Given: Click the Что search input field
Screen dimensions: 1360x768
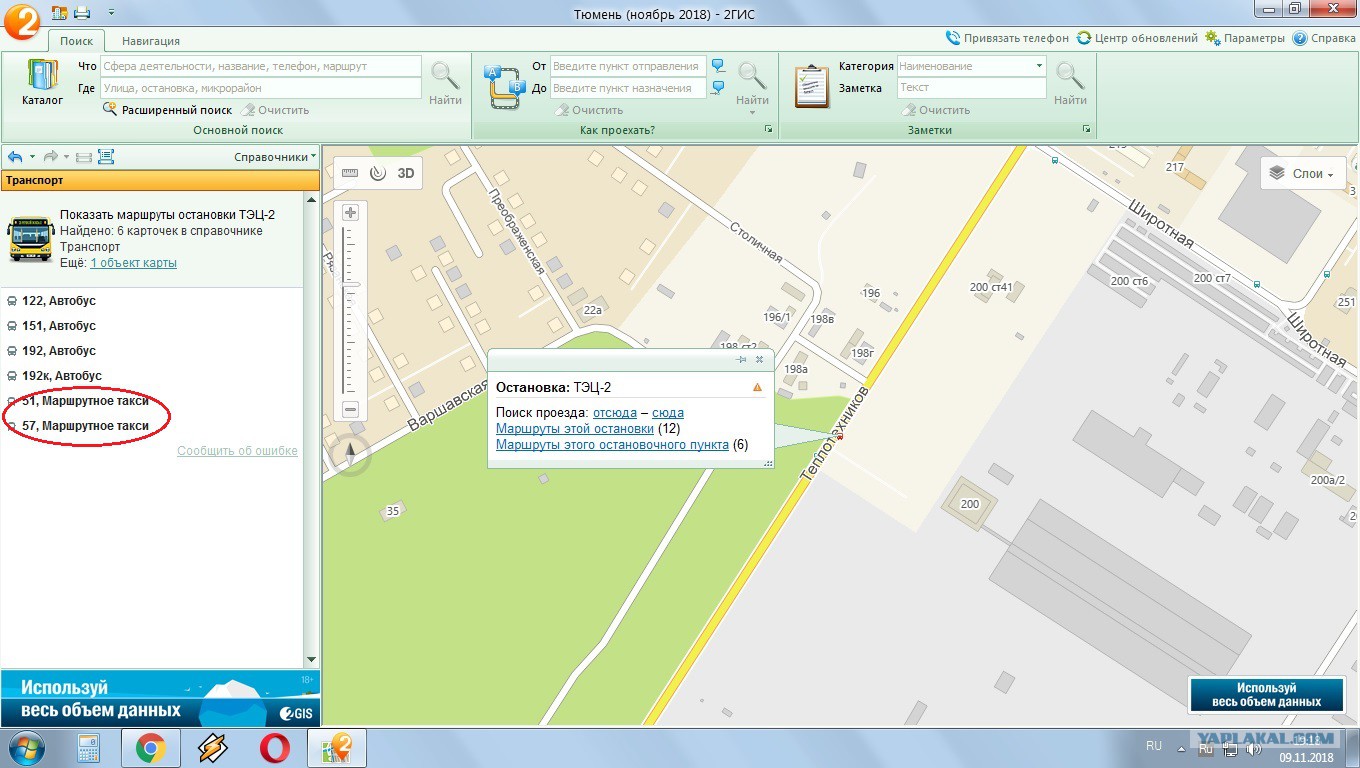Looking at the screenshot, I should tap(261, 66).
